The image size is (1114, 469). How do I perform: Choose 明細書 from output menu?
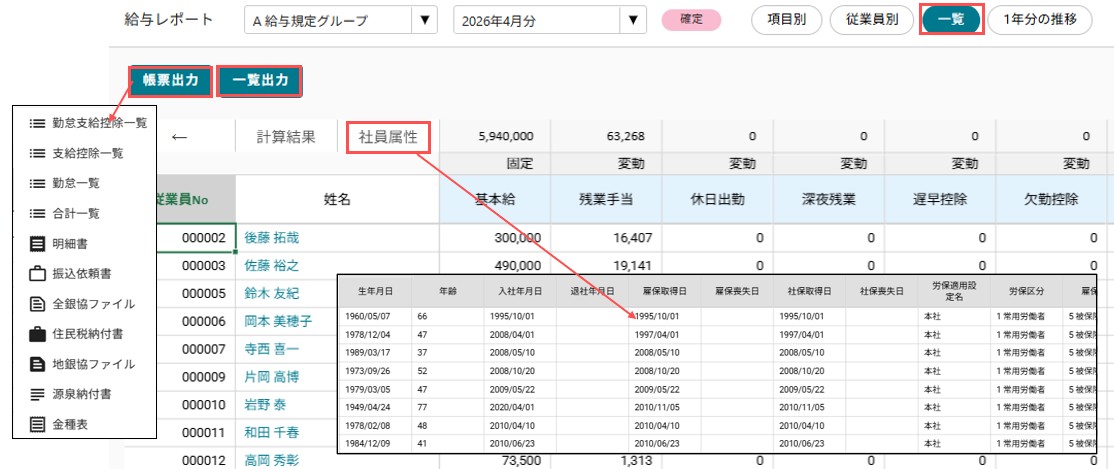tap(70, 244)
